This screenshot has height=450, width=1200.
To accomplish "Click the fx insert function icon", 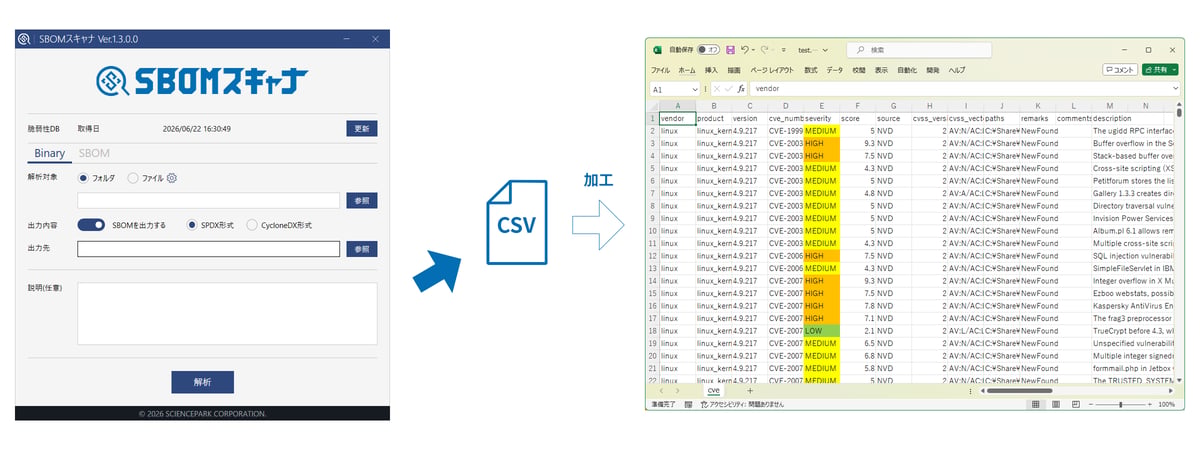I will [741, 88].
